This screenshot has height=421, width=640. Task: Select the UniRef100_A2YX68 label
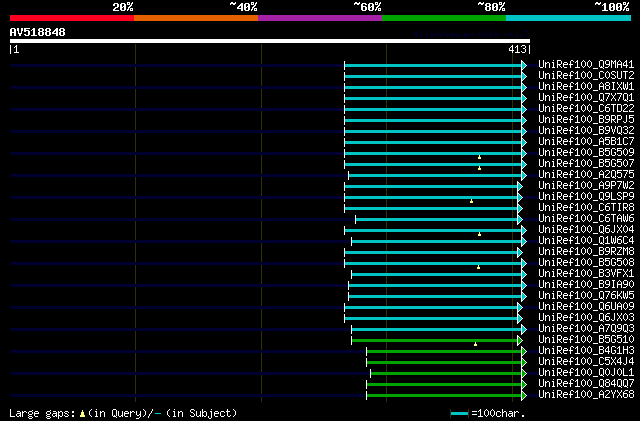(x=586, y=395)
